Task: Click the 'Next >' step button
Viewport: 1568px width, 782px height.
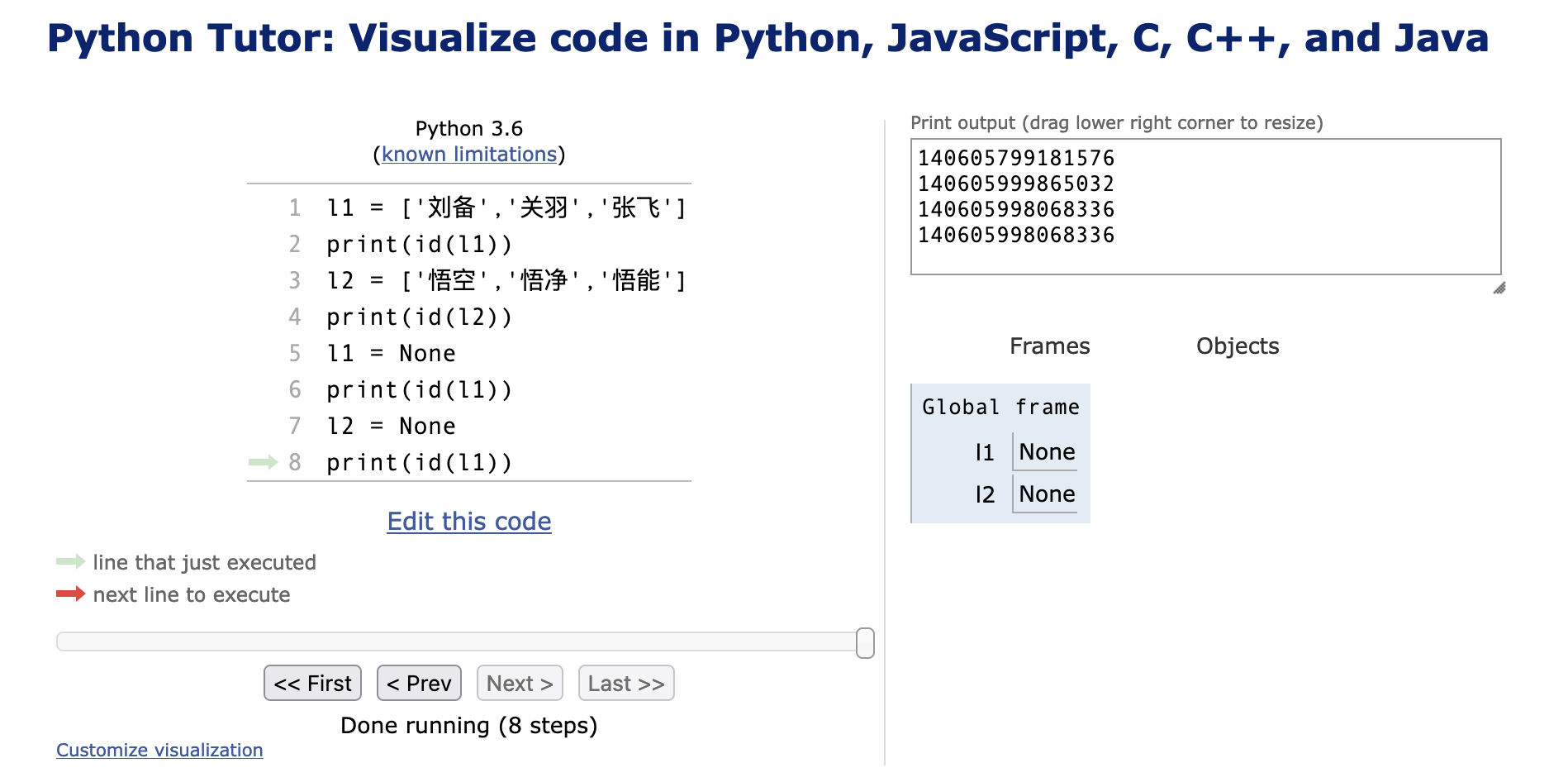Action: (520, 683)
